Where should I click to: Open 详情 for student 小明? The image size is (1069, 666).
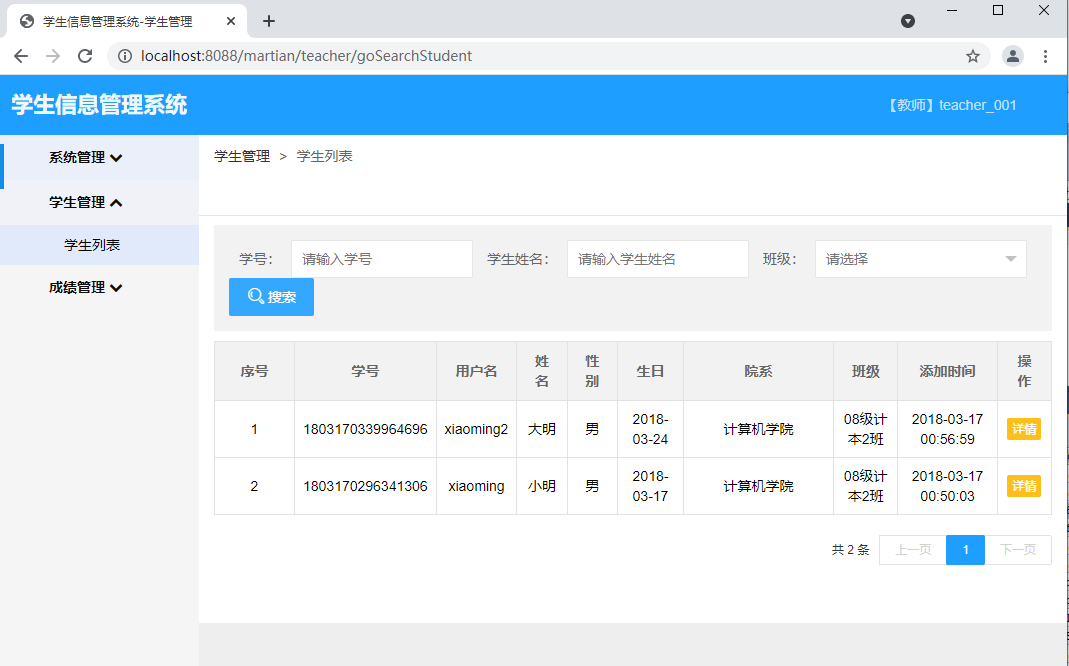(1023, 486)
